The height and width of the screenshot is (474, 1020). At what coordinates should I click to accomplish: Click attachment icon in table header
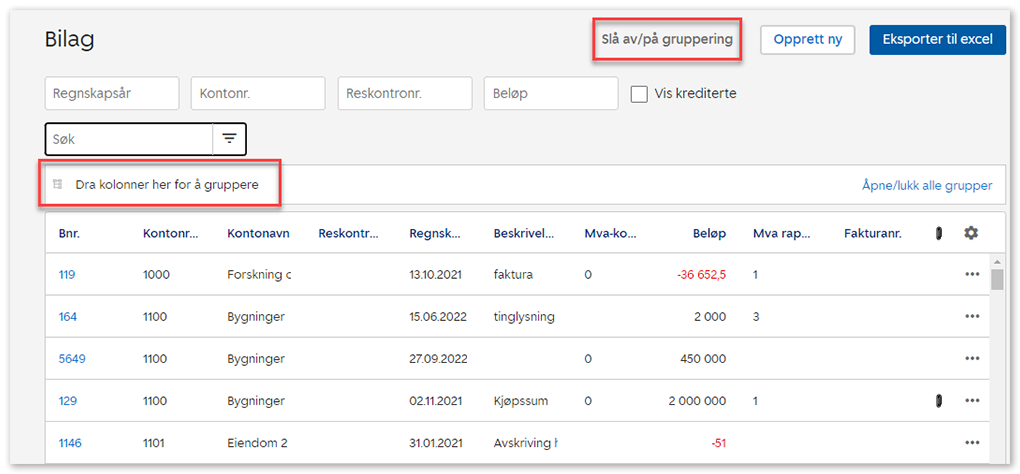[x=938, y=233]
